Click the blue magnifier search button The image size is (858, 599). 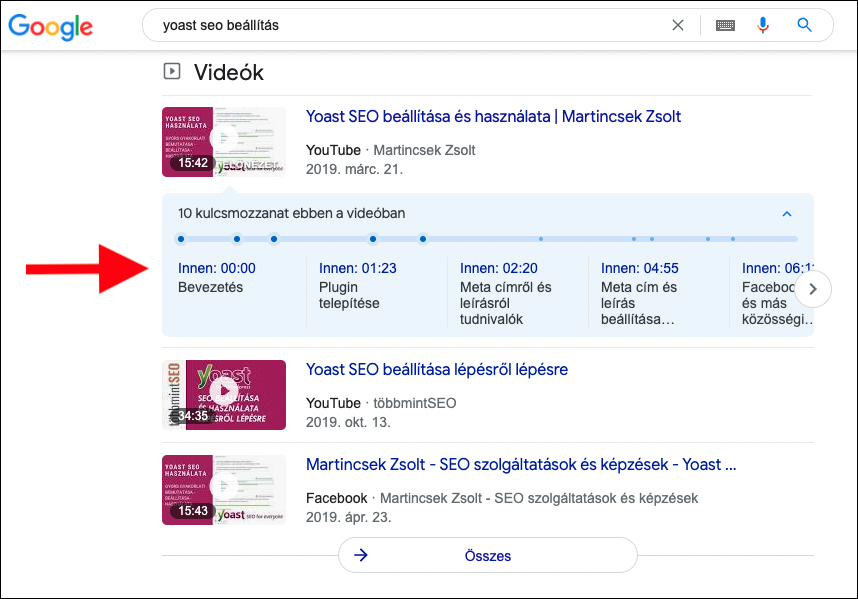click(x=804, y=25)
